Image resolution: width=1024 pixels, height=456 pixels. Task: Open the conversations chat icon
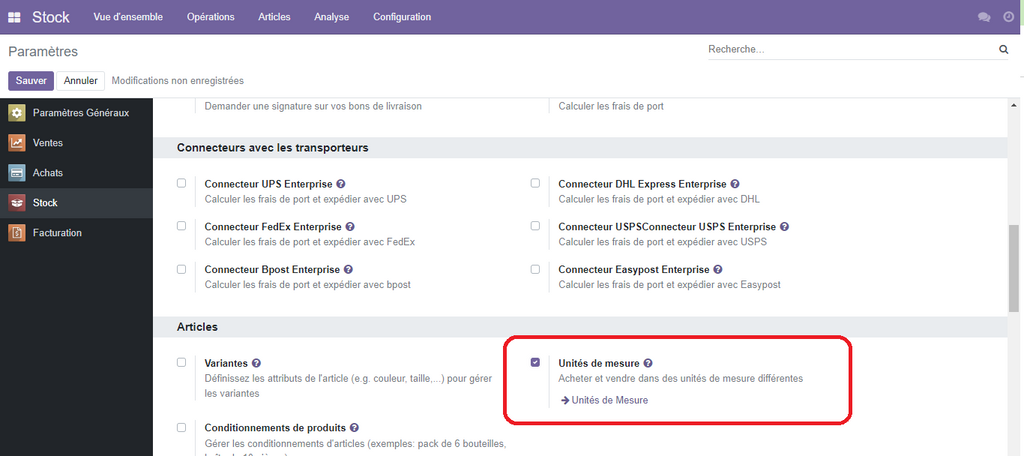[x=984, y=17]
